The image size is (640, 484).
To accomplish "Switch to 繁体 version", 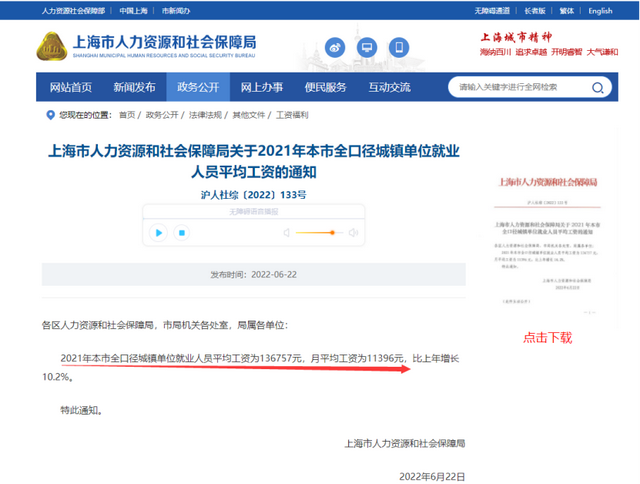I will pyautogui.click(x=567, y=11).
